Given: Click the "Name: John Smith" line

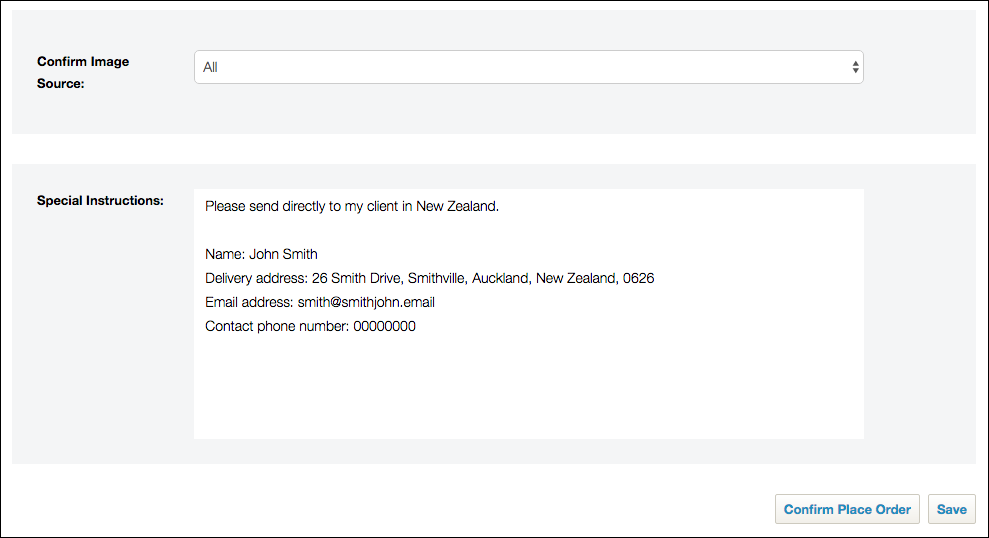Looking at the screenshot, I should click(x=261, y=254).
